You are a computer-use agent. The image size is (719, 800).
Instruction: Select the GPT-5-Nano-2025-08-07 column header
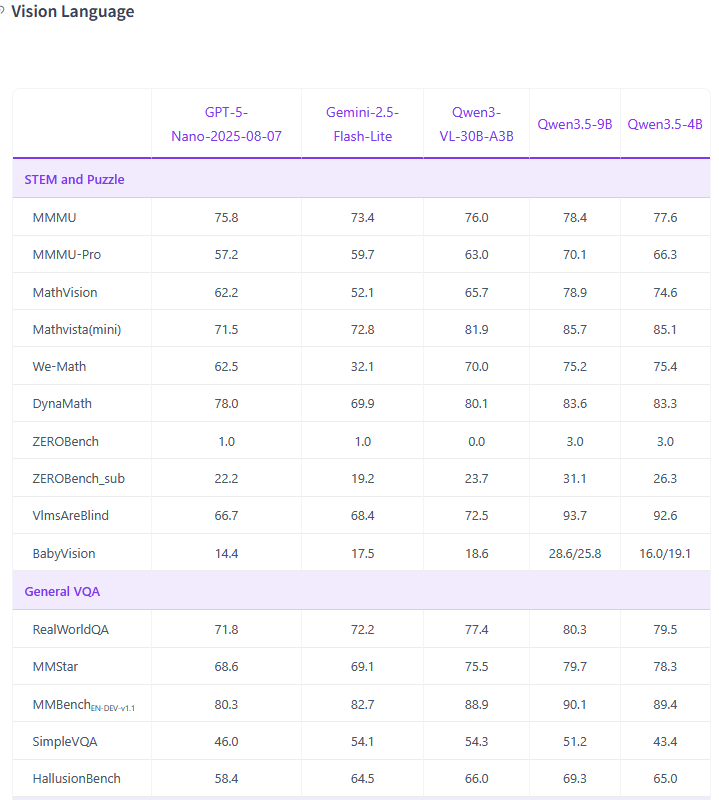pyautogui.click(x=226, y=124)
